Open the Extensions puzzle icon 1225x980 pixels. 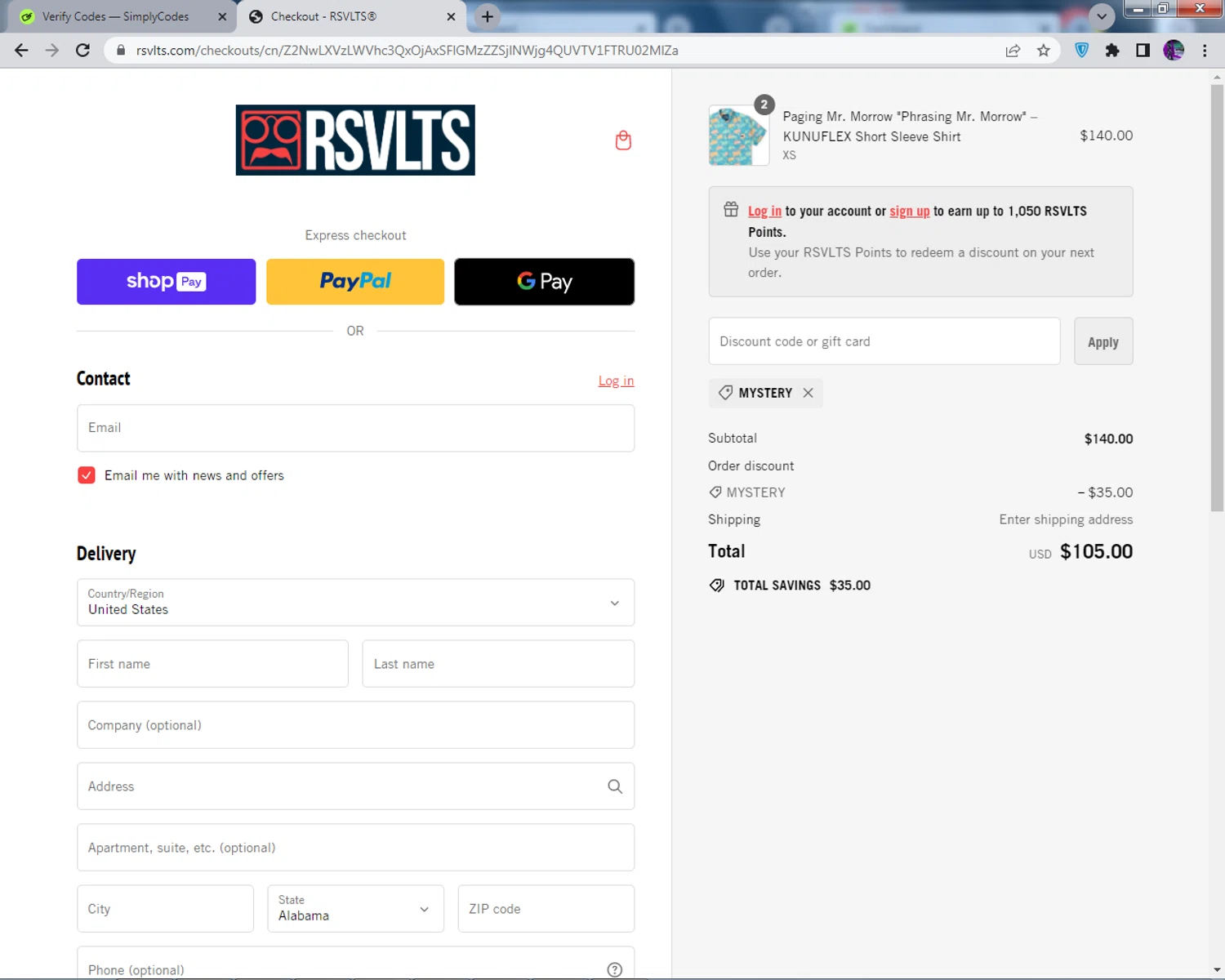pos(1112,51)
